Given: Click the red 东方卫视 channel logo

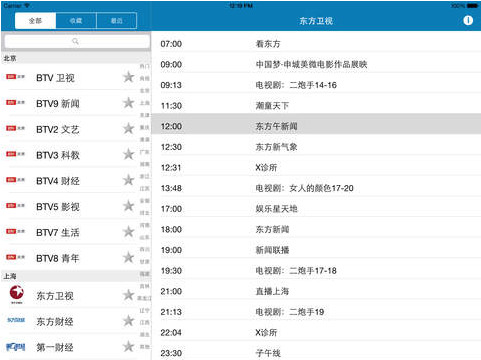Looking at the screenshot, I should point(16,294).
